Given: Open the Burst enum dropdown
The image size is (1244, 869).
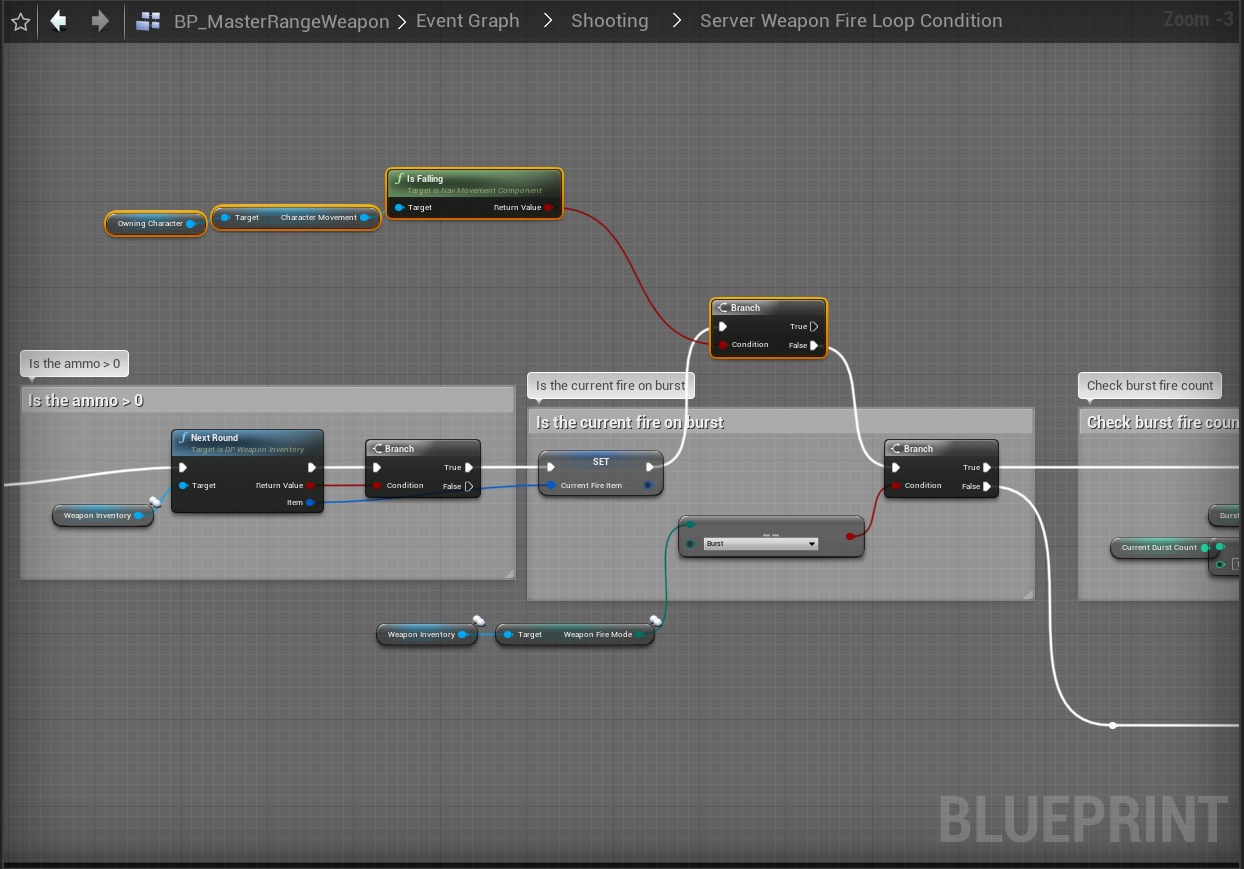Looking at the screenshot, I should tap(760, 543).
